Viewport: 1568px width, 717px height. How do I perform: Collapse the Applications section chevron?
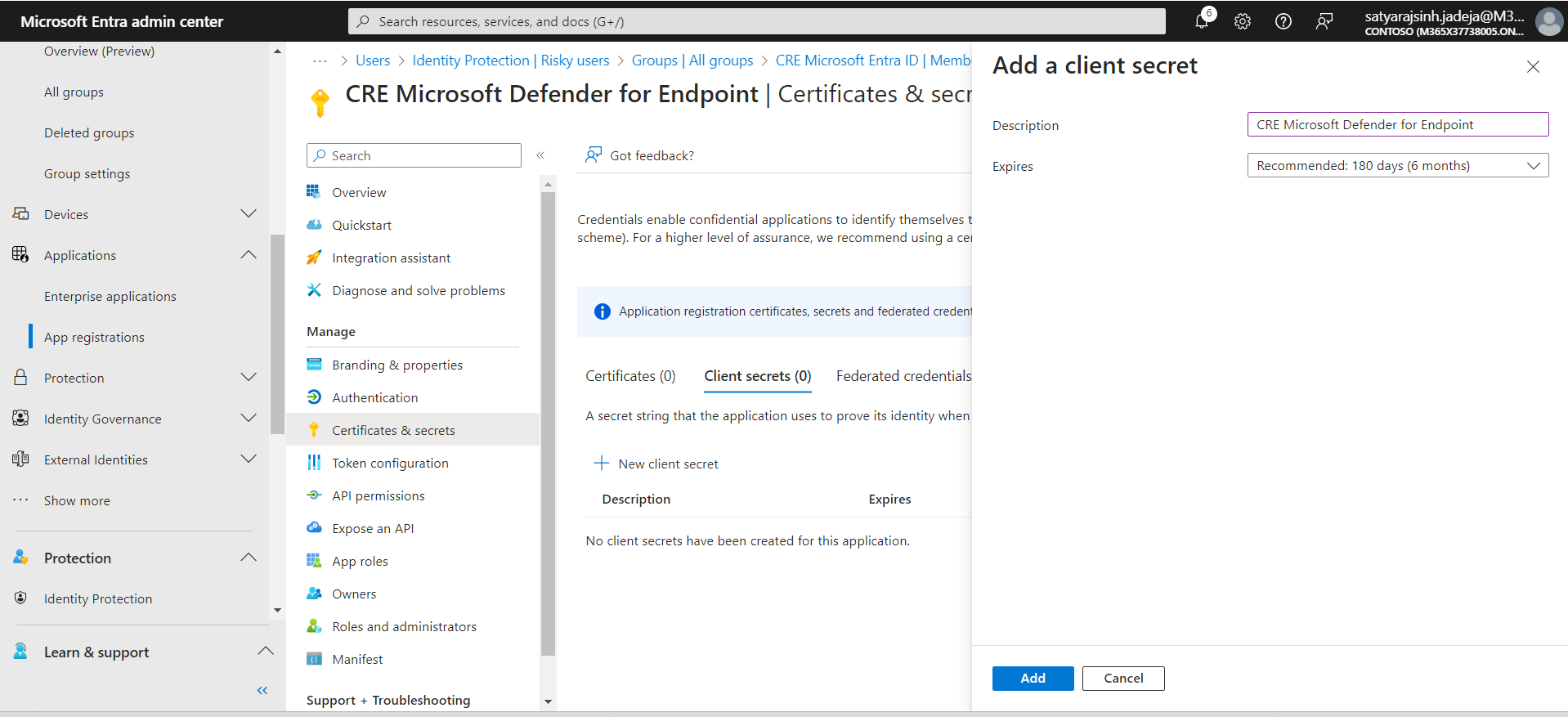(x=249, y=255)
